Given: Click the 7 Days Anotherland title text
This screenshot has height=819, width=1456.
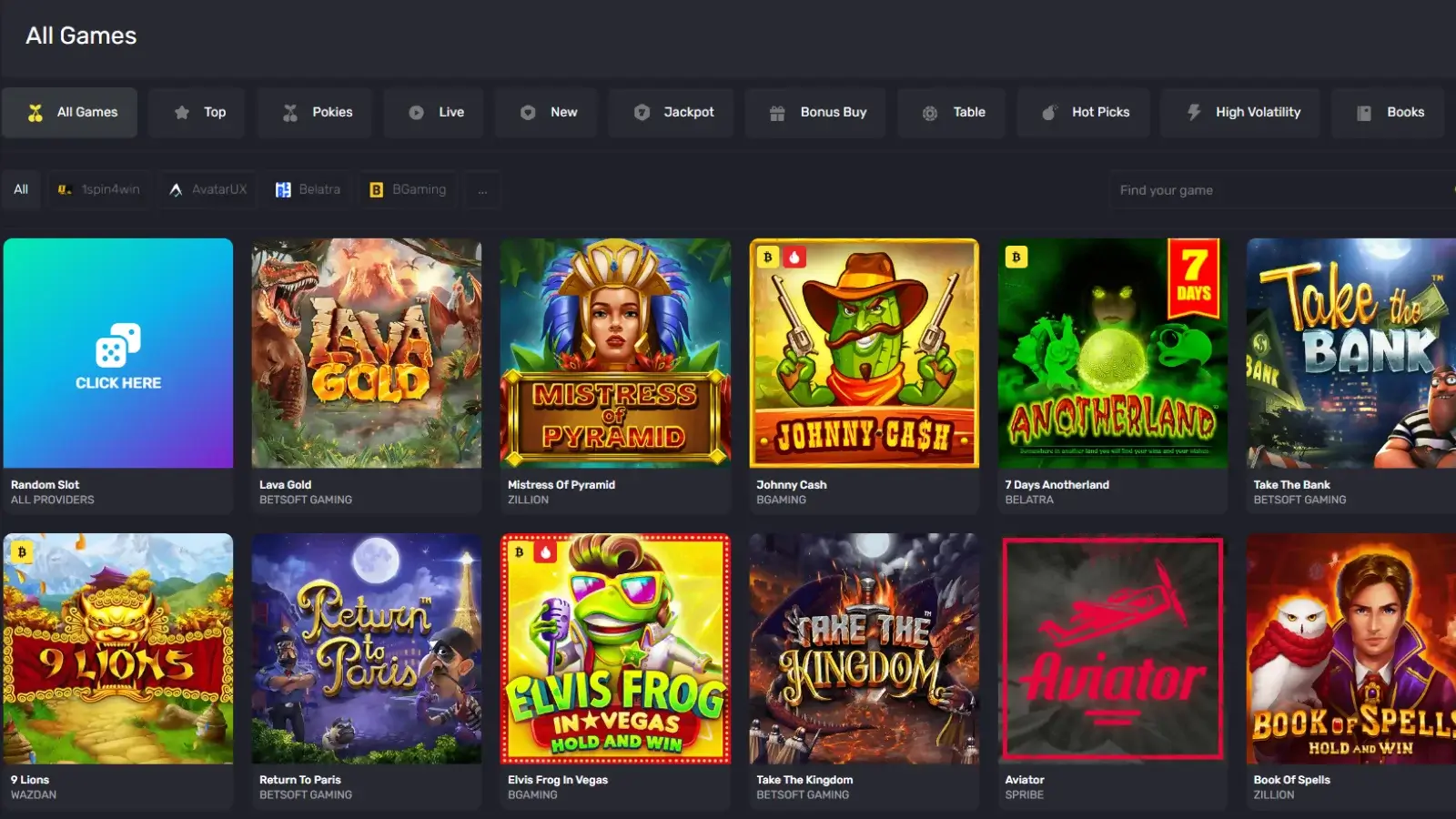Looking at the screenshot, I should (x=1057, y=485).
